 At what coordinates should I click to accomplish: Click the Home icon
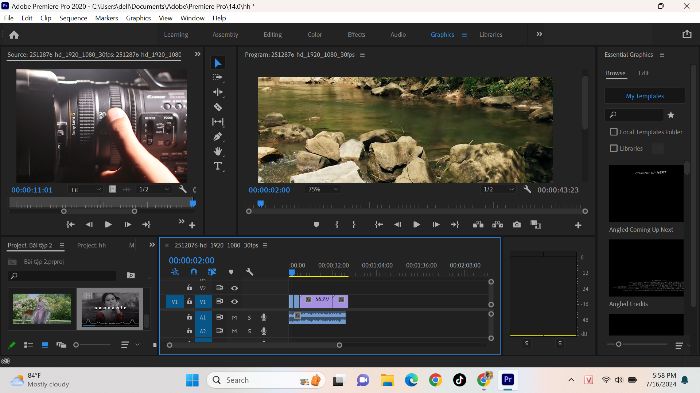14,35
